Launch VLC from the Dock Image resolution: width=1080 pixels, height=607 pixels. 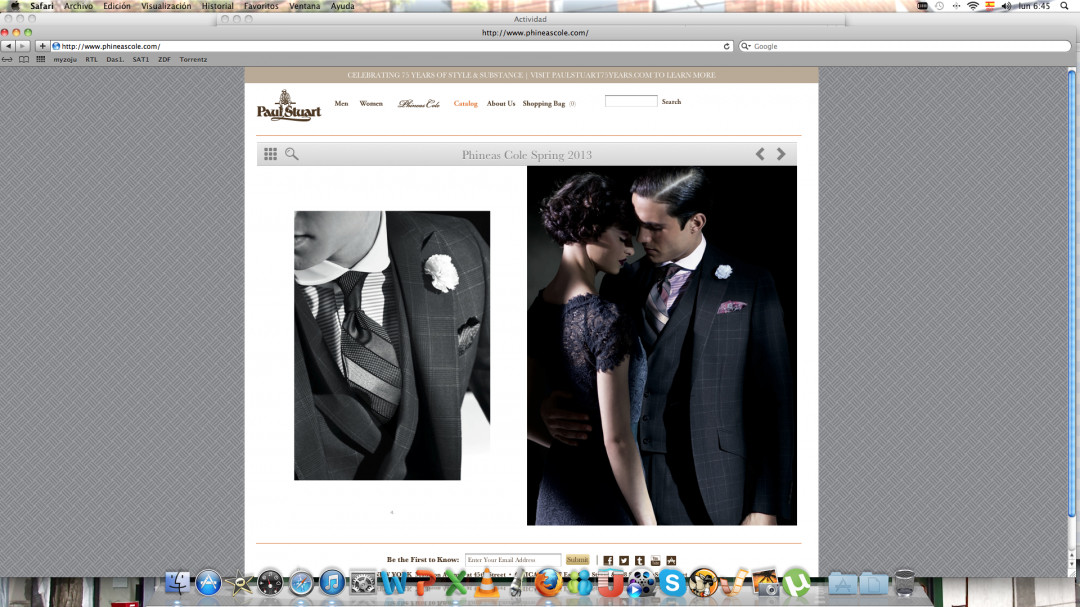coord(486,582)
